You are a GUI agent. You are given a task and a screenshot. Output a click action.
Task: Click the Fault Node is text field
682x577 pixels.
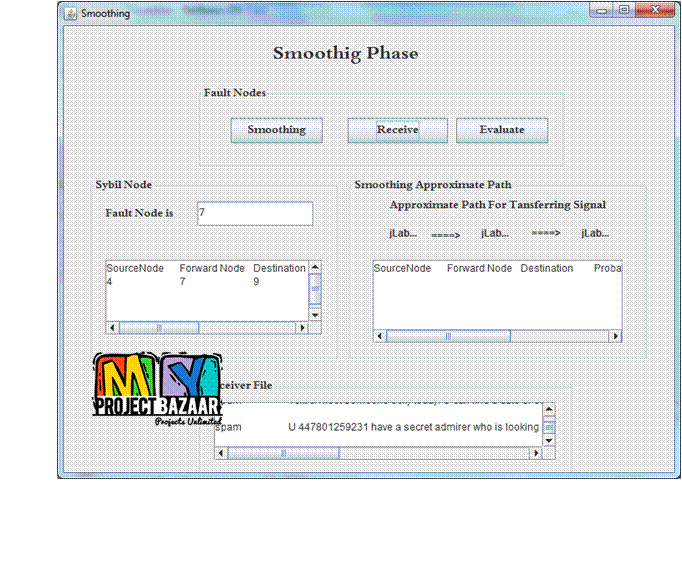(254, 213)
